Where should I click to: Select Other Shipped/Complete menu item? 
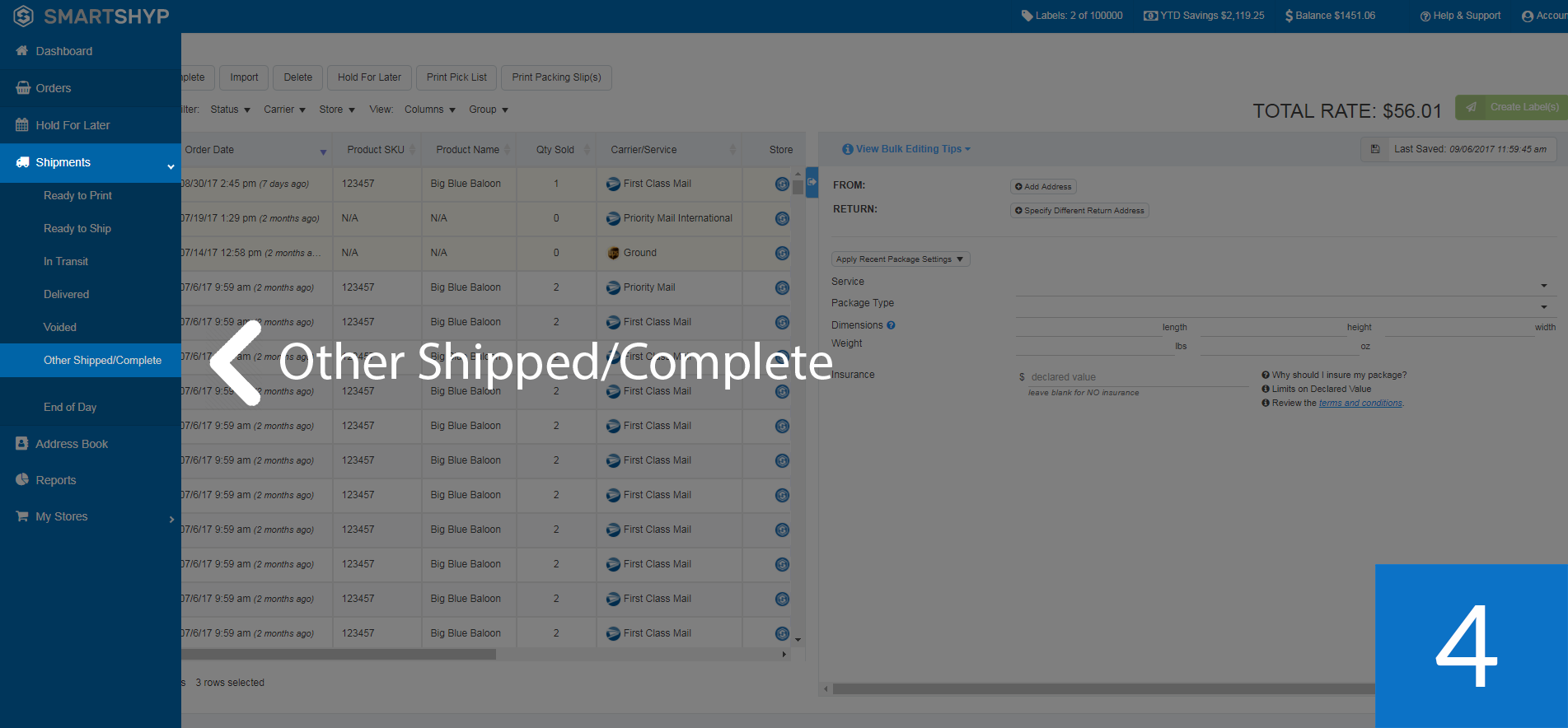[x=91, y=360]
